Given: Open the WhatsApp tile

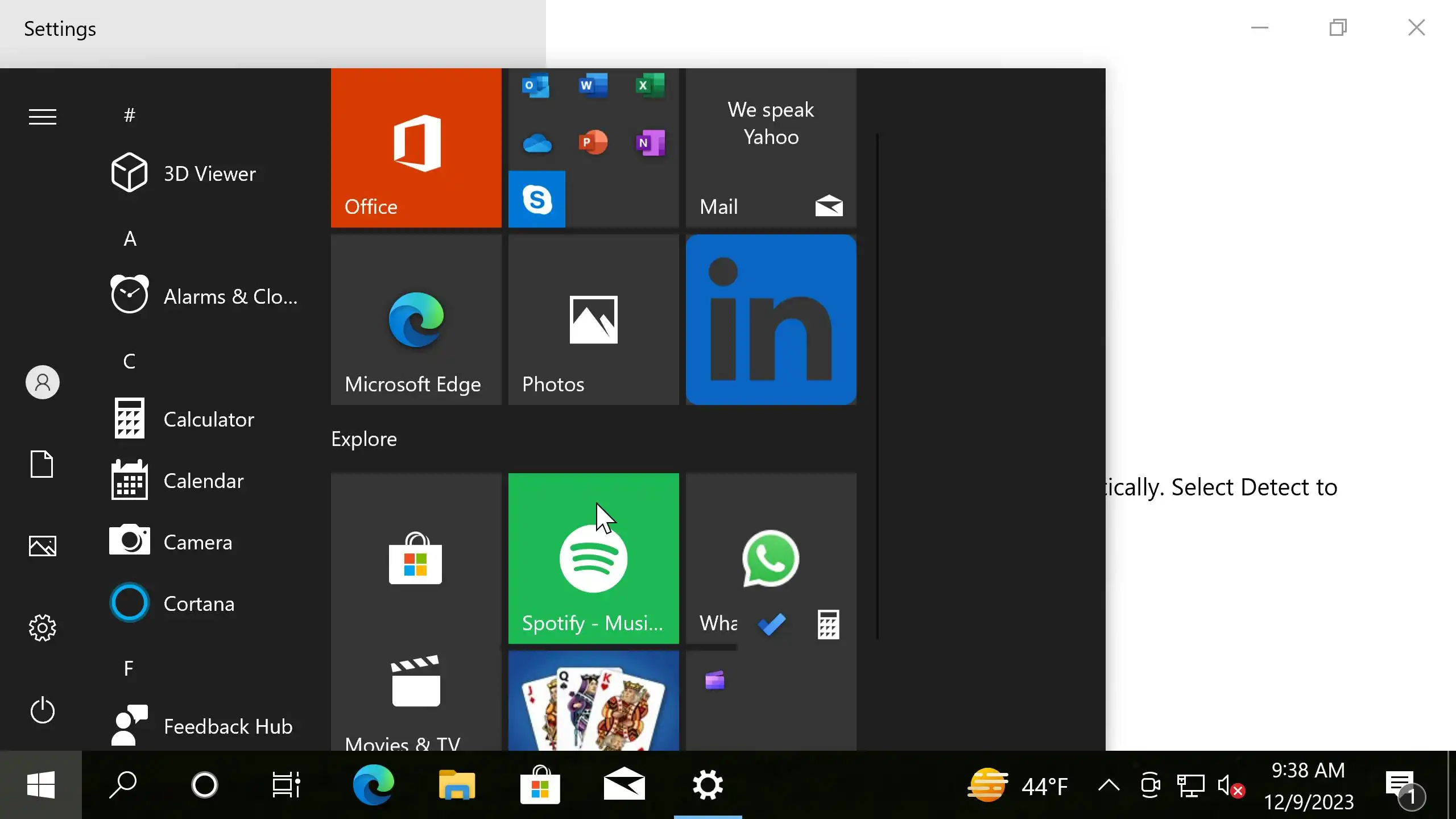Looking at the screenshot, I should click(770, 558).
